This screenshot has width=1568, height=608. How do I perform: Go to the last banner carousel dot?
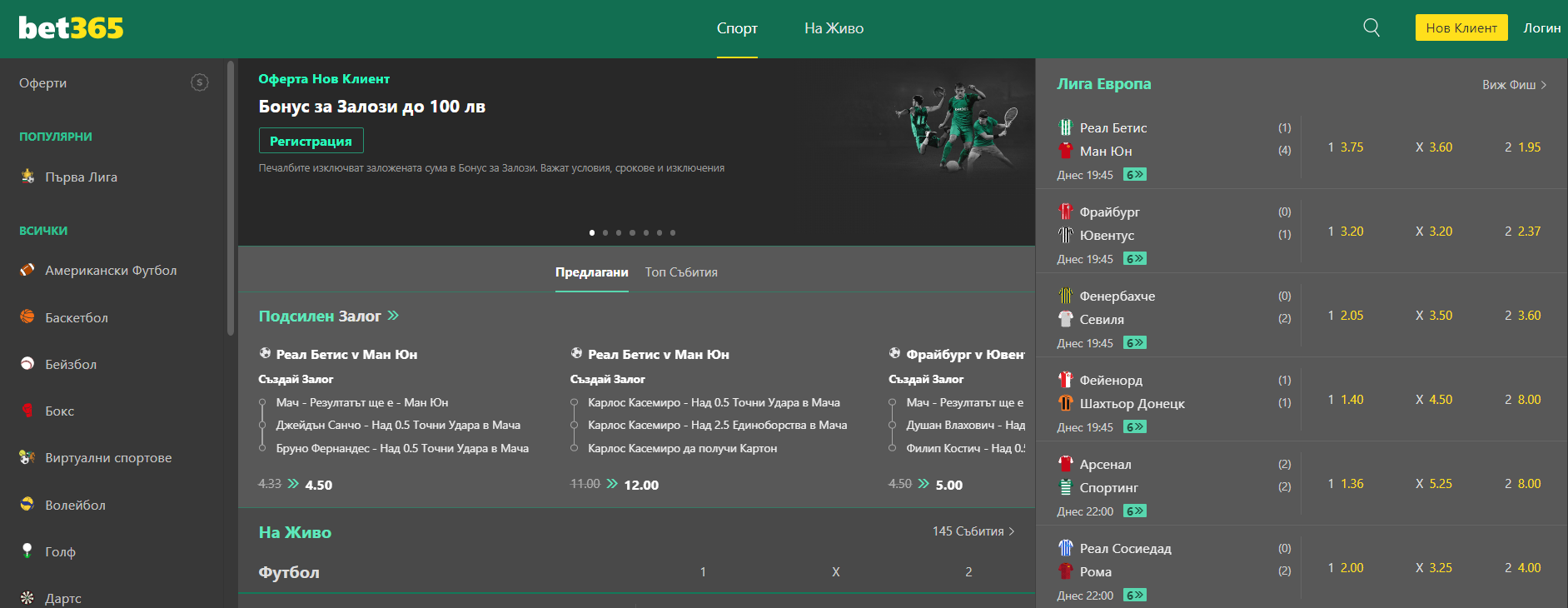click(x=673, y=232)
